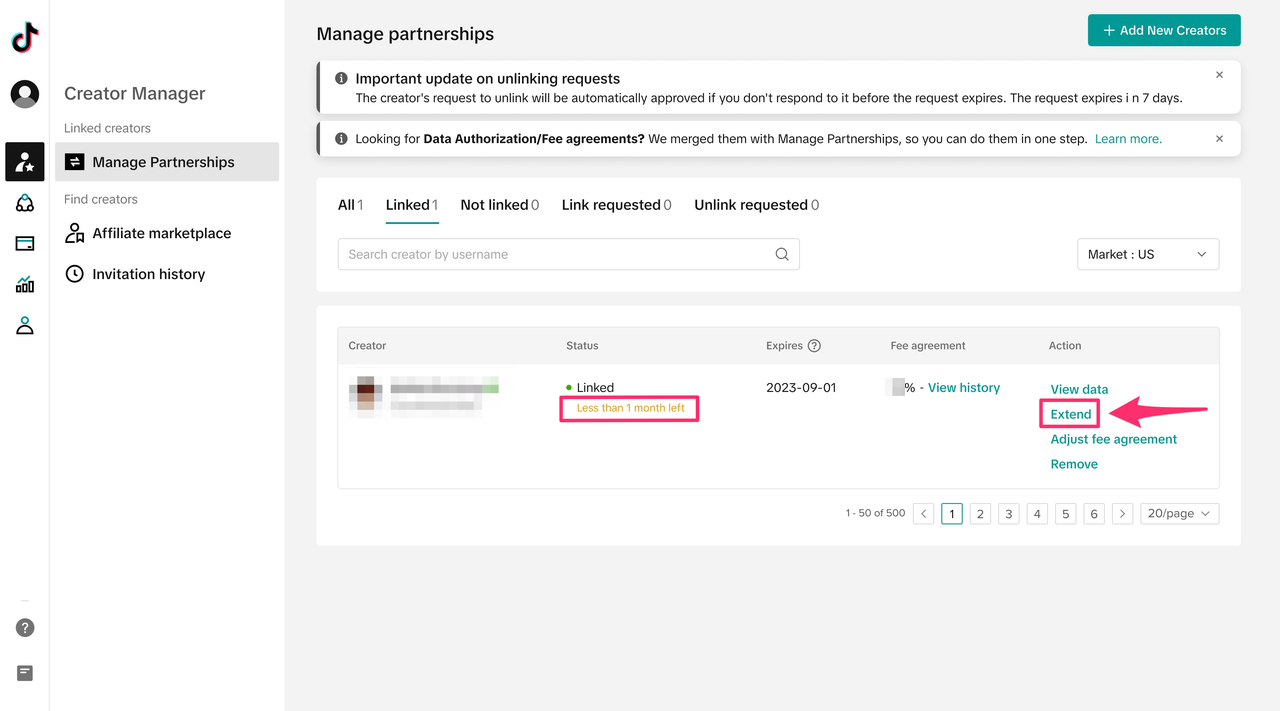1280x711 pixels.
Task: Close the Data Authorization banner
Action: 1219,139
